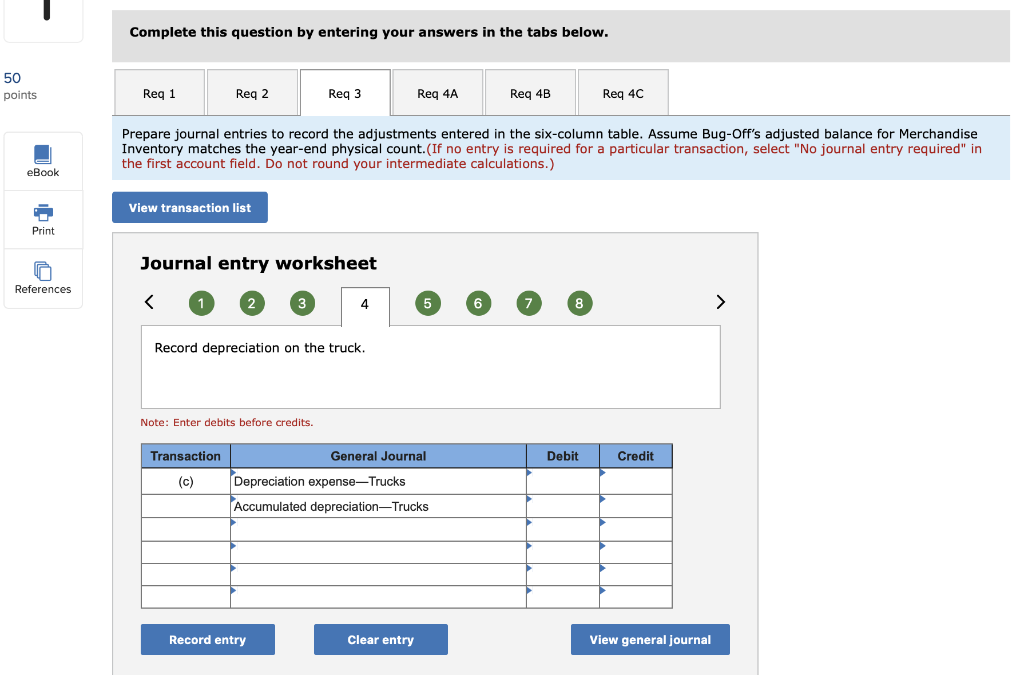Jump to journal entry 6
This screenshot has height=675, width=1024.
click(478, 303)
